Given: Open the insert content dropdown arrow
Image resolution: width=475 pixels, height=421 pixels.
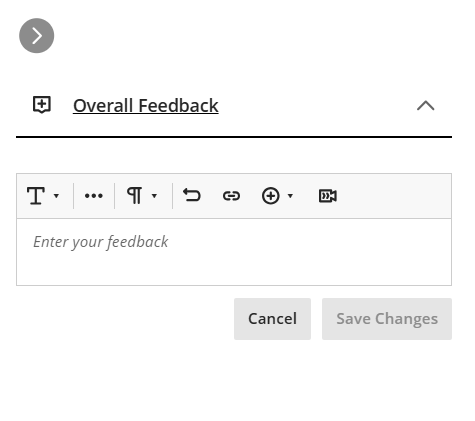Looking at the screenshot, I should 290,196.
